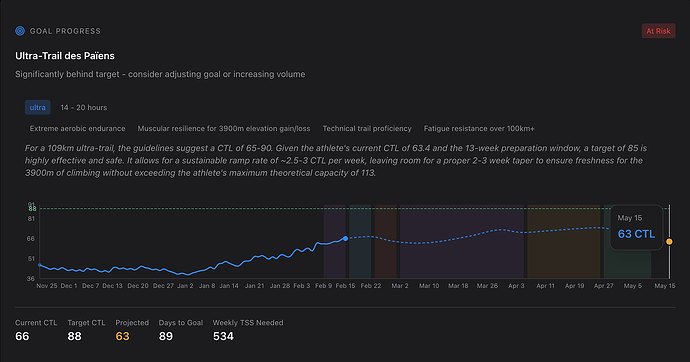Click the Goal Progress target icon
Screen dimensions: 690x362
(20, 31)
